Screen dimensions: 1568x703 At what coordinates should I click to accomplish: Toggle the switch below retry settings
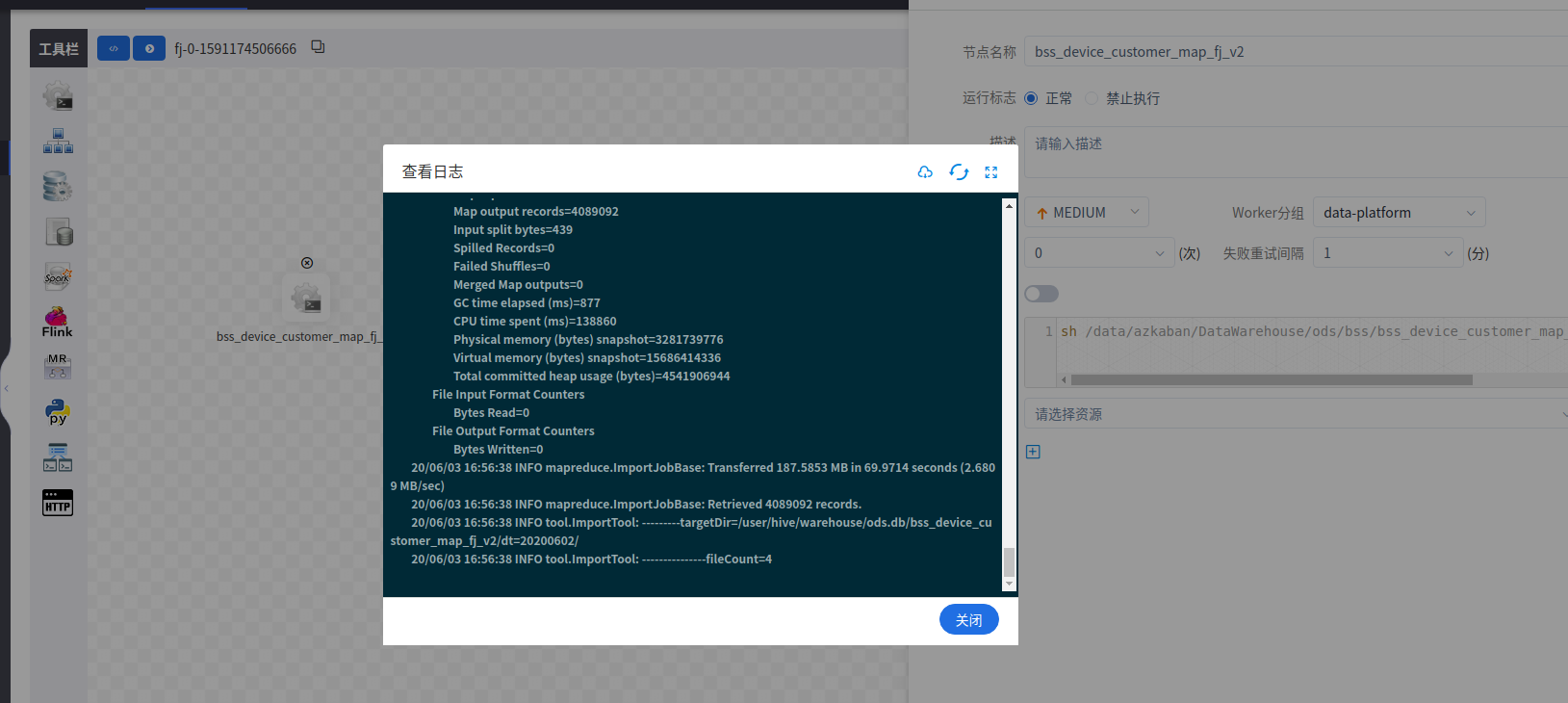click(x=1041, y=294)
